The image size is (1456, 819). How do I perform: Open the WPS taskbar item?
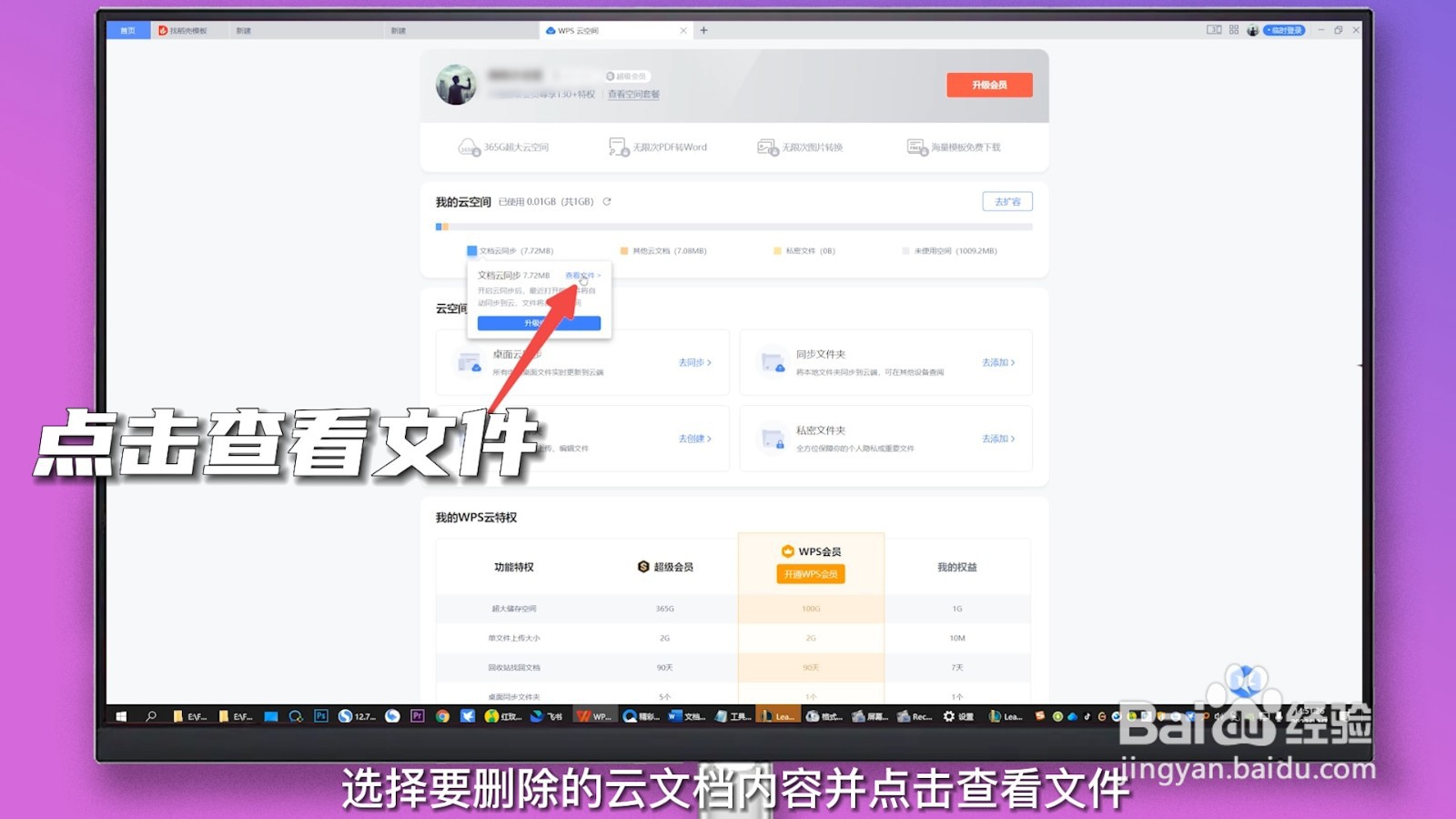(594, 716)
